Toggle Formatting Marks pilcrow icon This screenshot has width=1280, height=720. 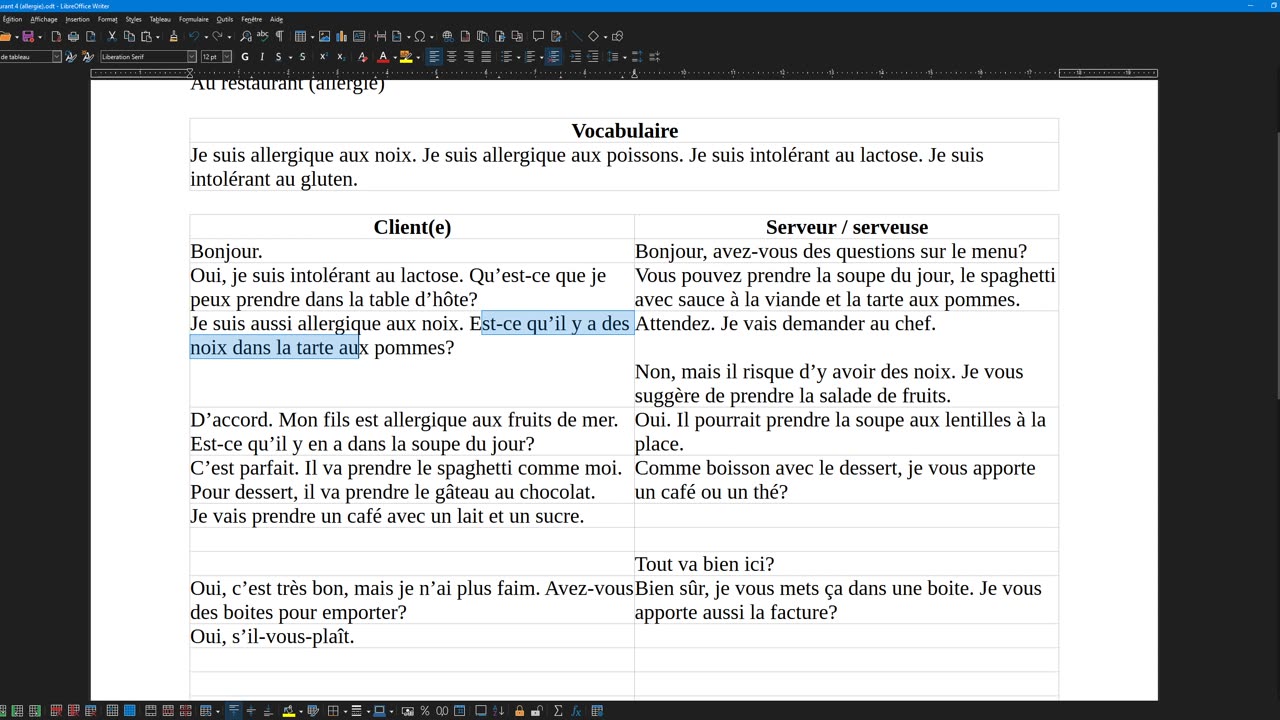pos(279,37)
